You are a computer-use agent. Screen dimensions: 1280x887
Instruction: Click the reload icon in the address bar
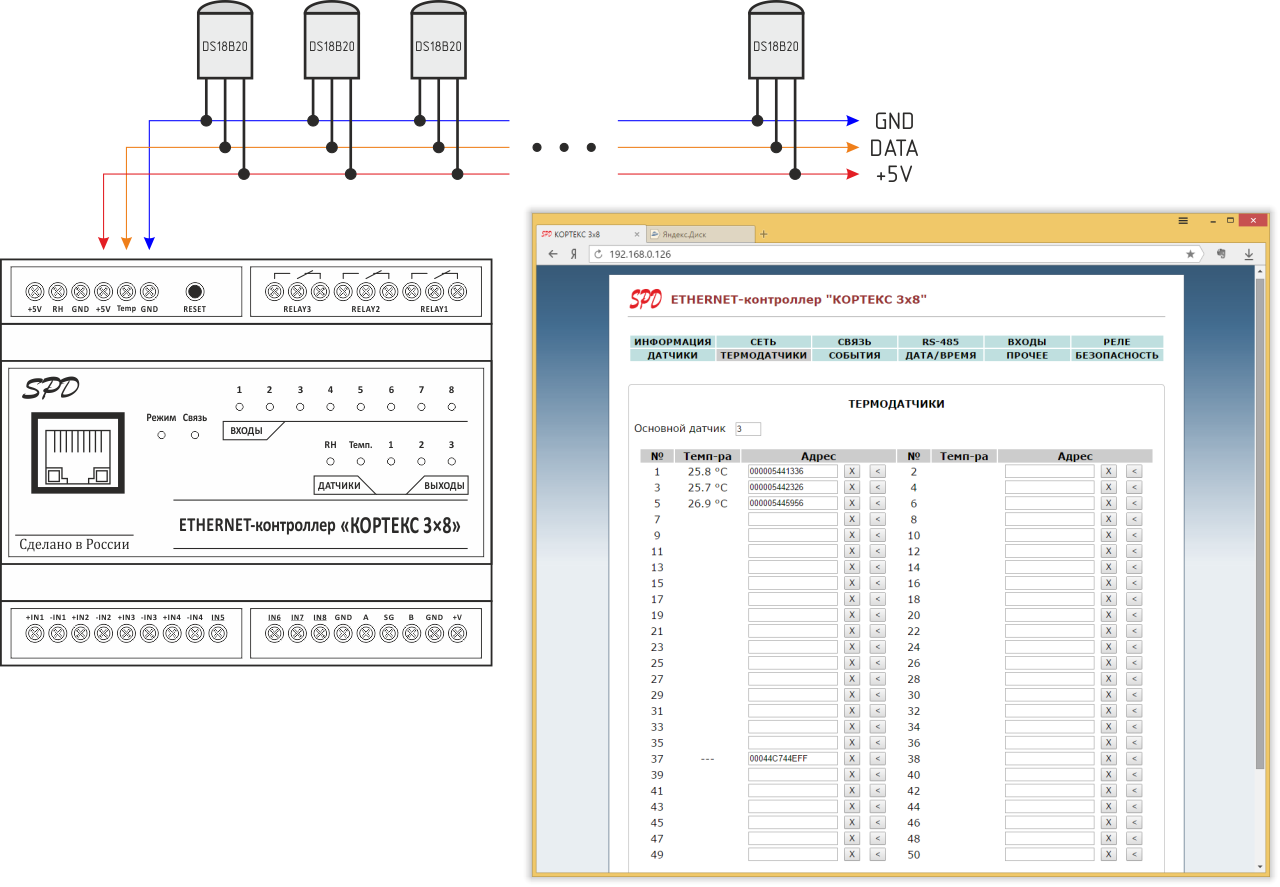pyautogui.click(x=598, y=254)
